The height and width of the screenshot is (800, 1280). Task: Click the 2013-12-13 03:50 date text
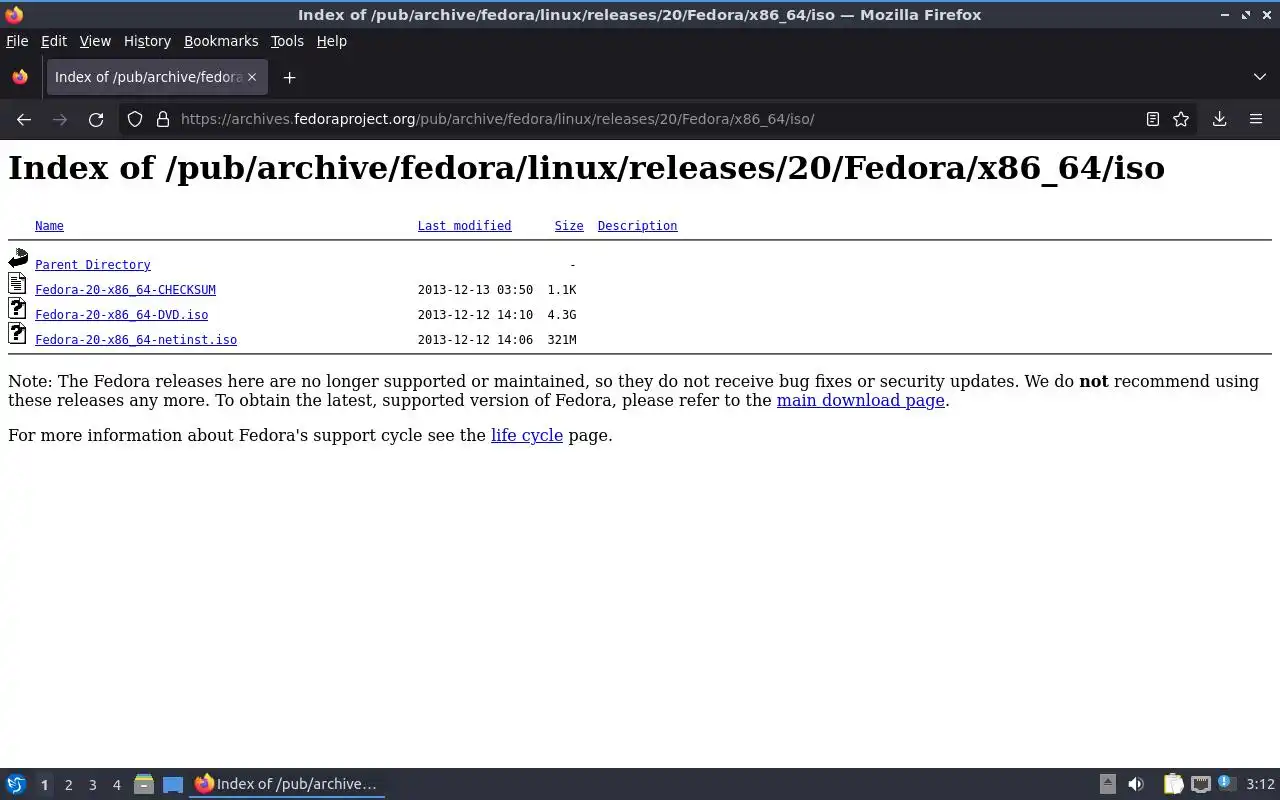[x=475, y=290]
